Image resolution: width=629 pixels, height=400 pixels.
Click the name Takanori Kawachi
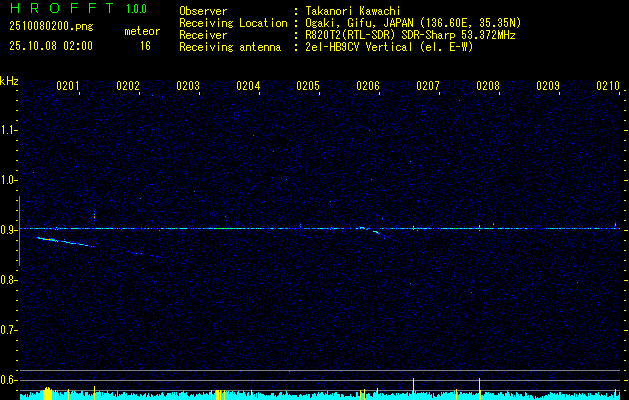click(x=353, y=11)
